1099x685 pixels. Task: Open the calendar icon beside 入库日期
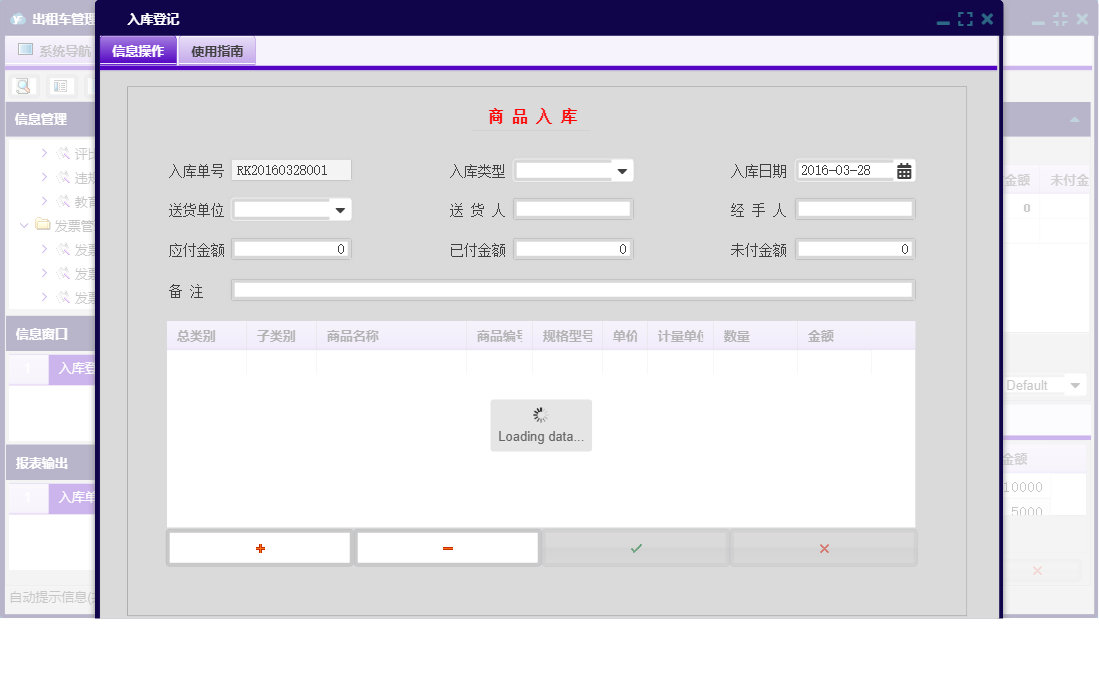click(x=904, y=170)
